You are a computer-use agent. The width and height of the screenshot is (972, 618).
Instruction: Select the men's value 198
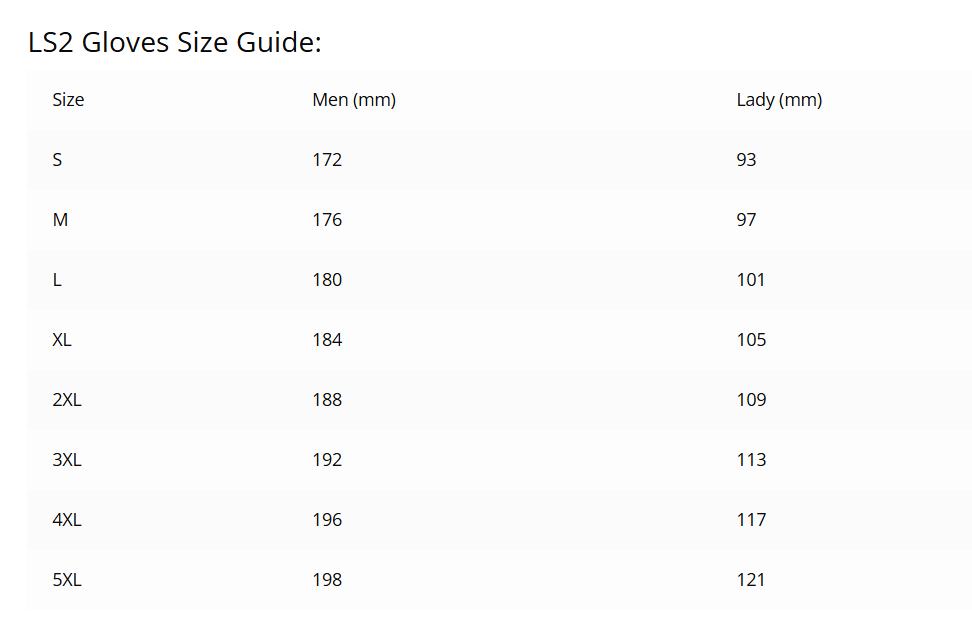coord(327,580)
